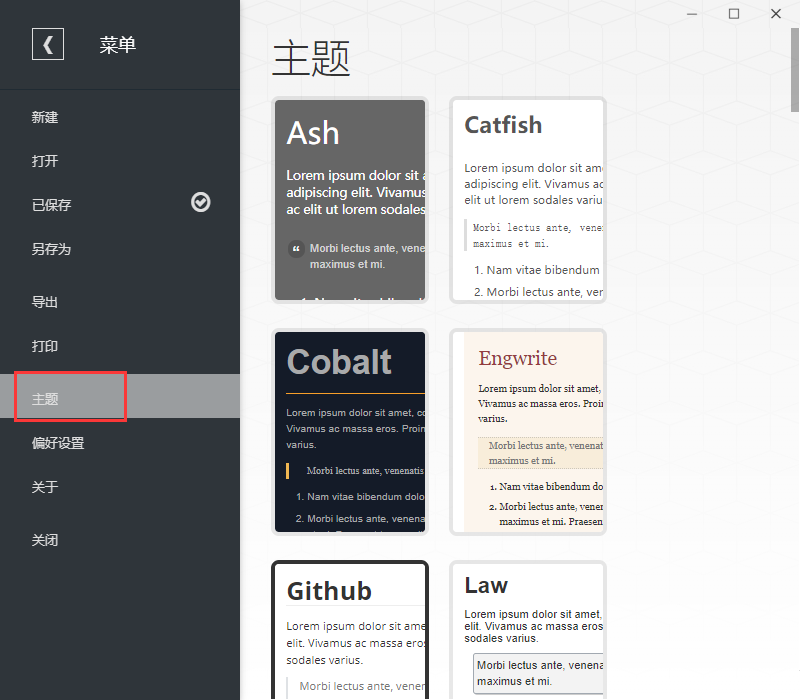Viewport: 800px width, 700px height.
Task: Select the Github theme card
Action: [350, 630]
